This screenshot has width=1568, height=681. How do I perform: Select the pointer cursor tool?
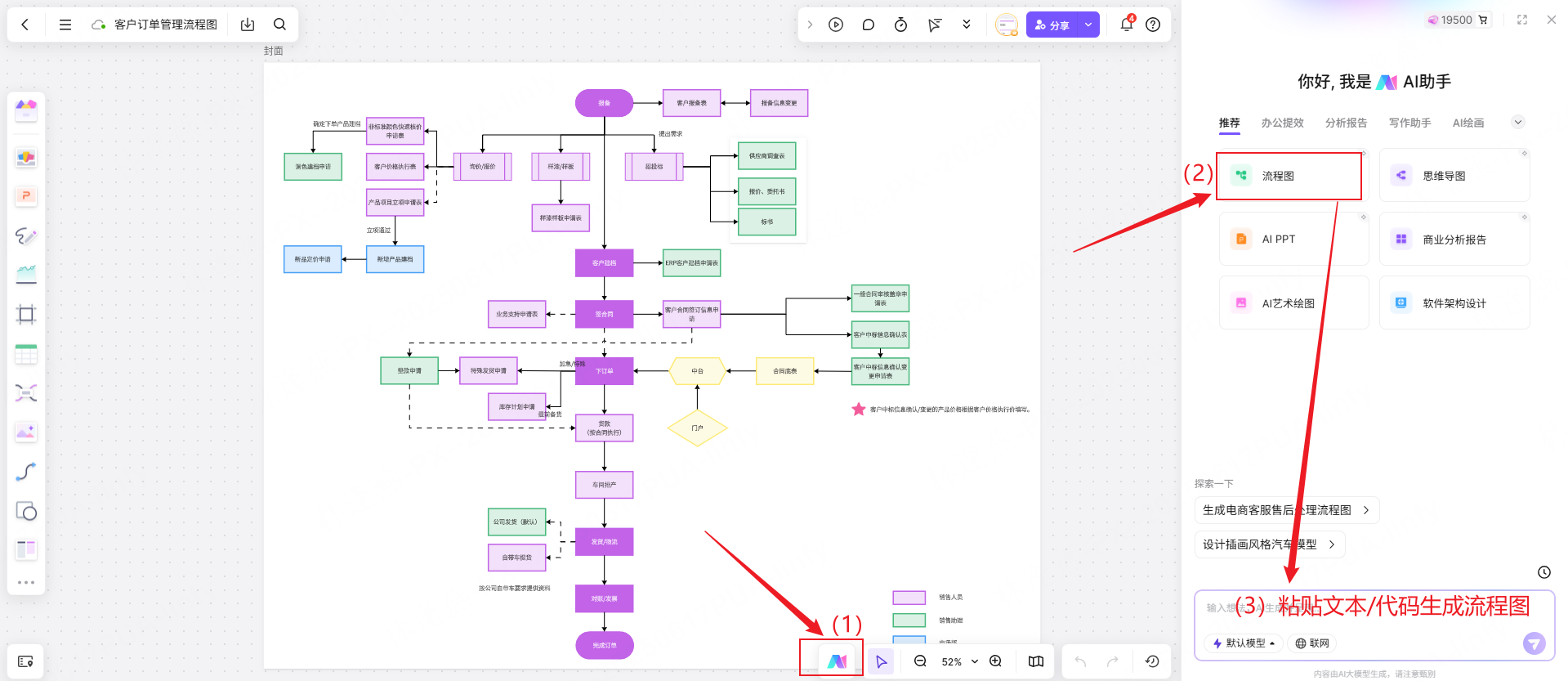[882, 661]
